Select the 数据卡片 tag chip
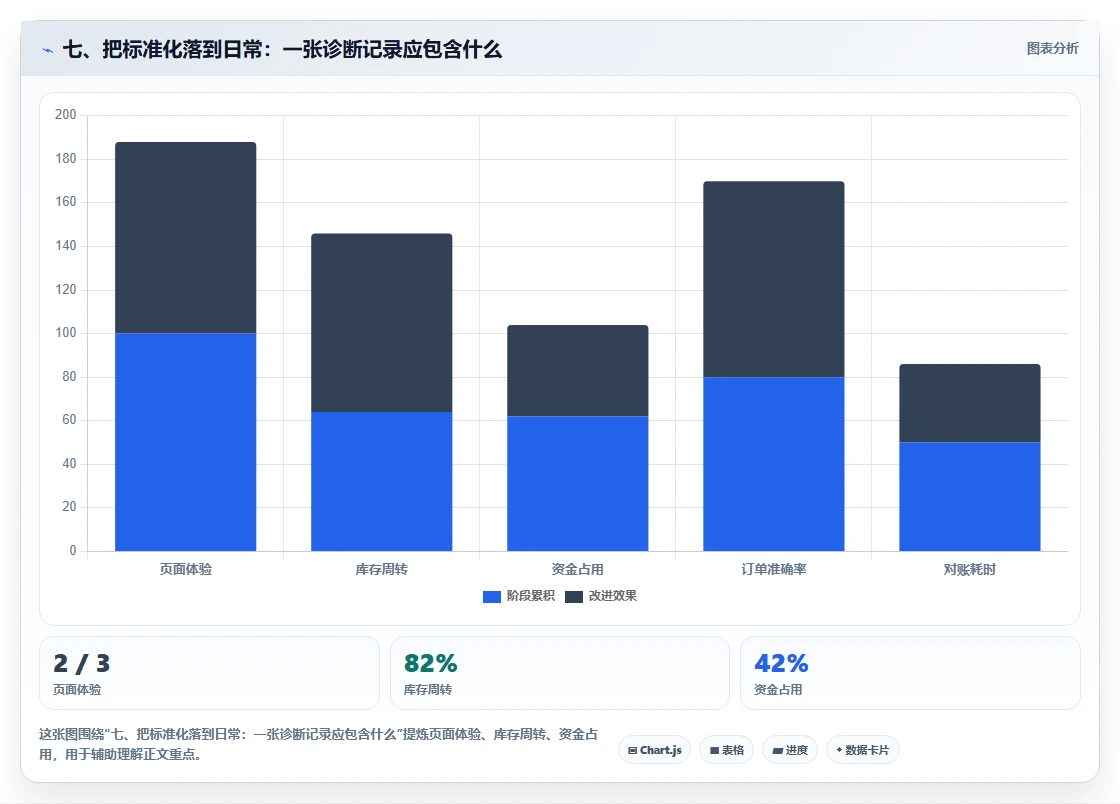Viewport: 1120px width, 804px height. [x=863, y=750]
